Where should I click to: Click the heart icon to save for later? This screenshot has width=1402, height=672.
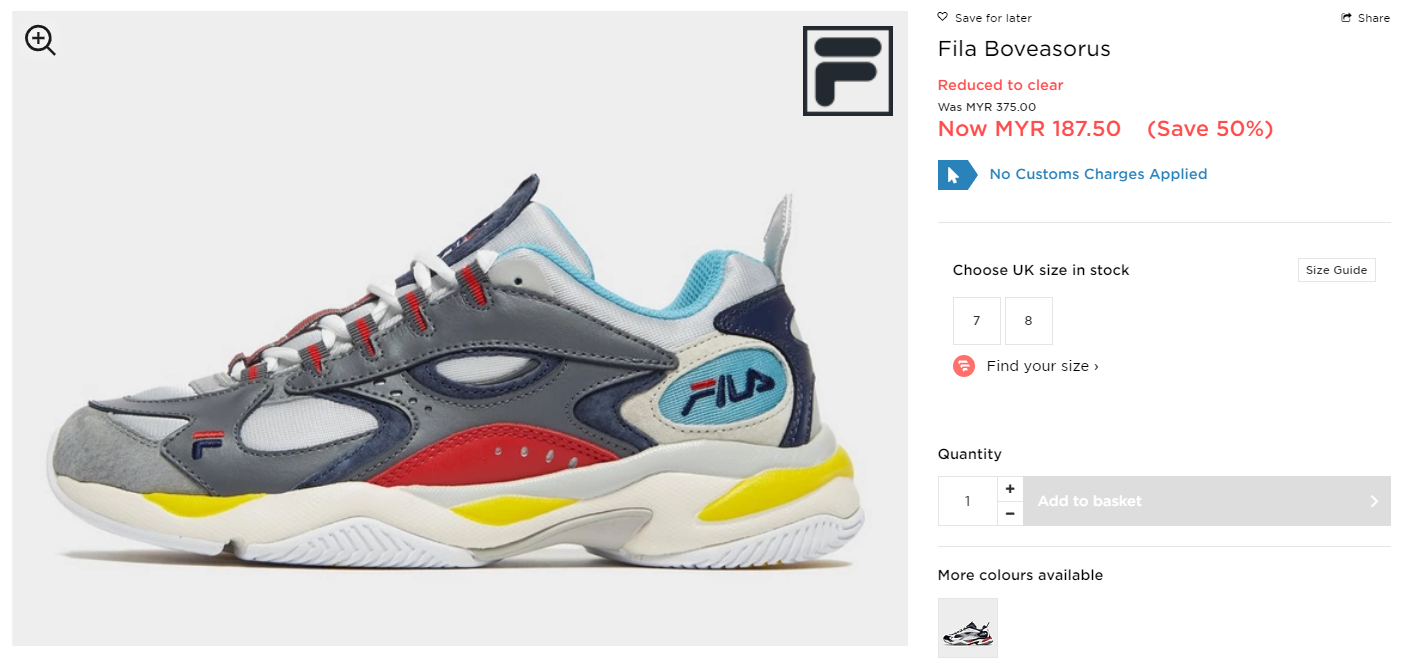[942, 17]
